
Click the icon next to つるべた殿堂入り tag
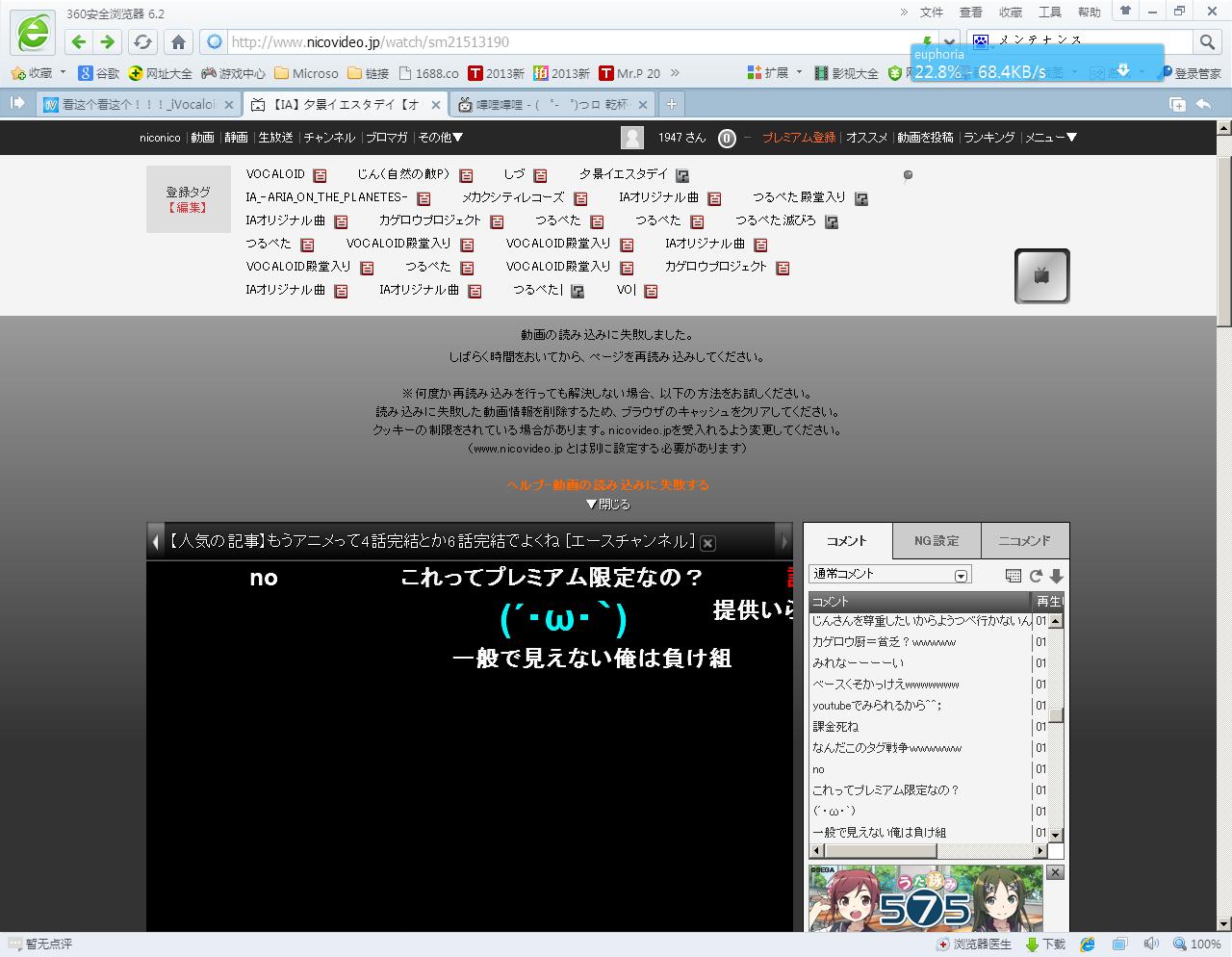861,198
